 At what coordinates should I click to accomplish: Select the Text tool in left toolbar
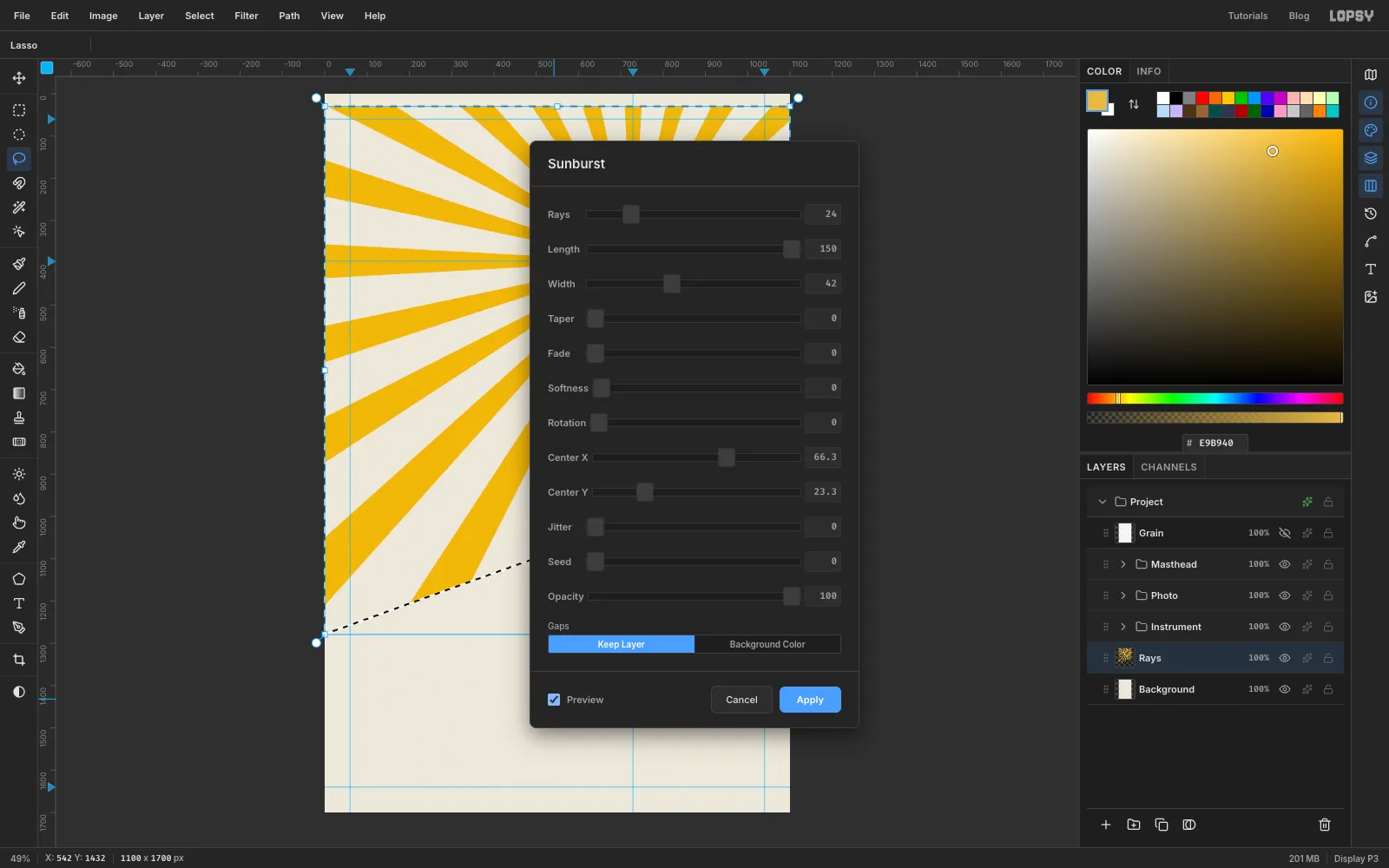coord(19,603)
